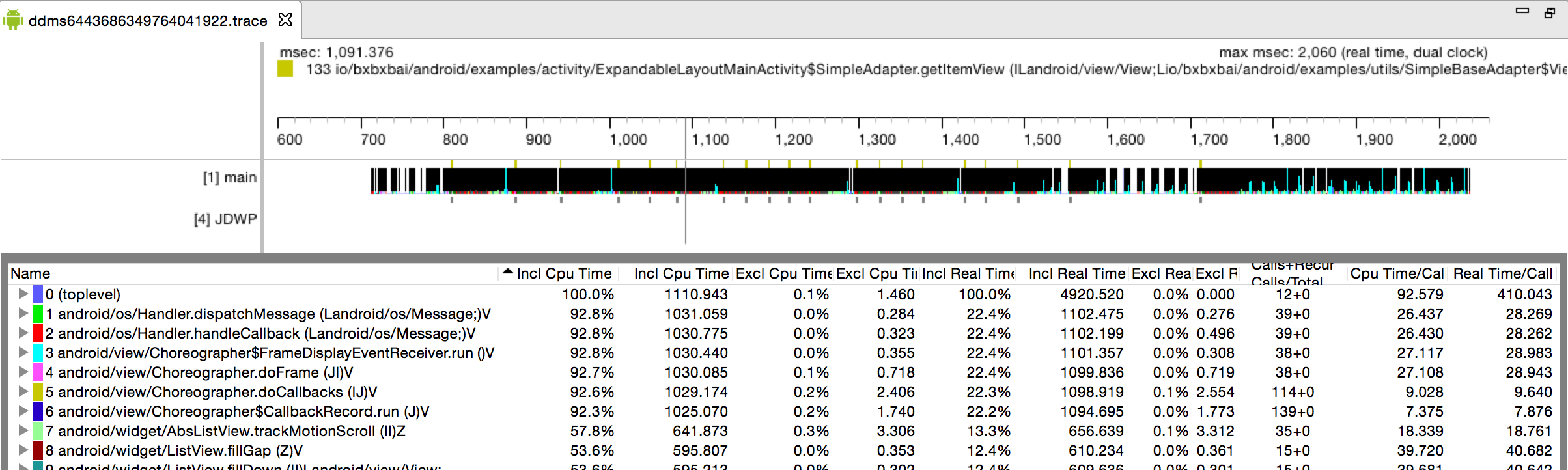Expand Choreographer$CallbackRecord.run row

pos(23,411)
